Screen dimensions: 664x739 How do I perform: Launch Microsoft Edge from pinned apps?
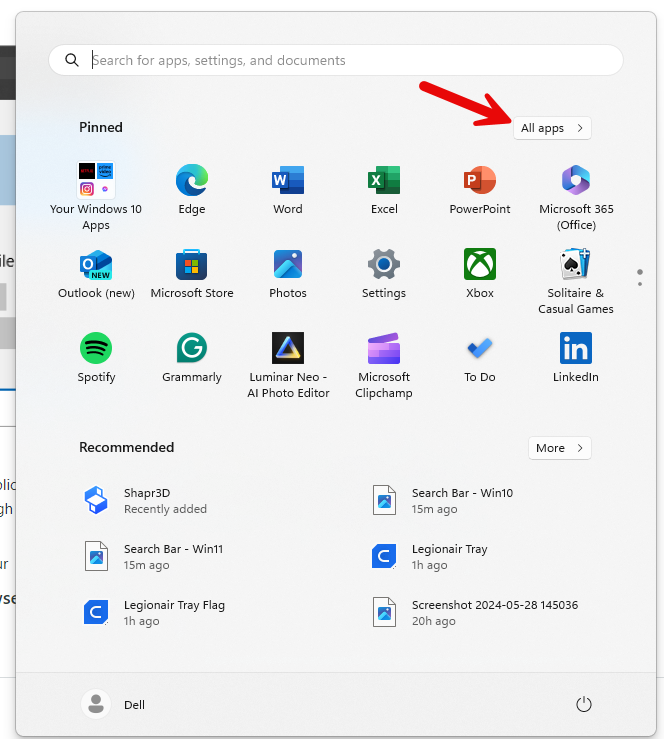(x=192, y=189)
